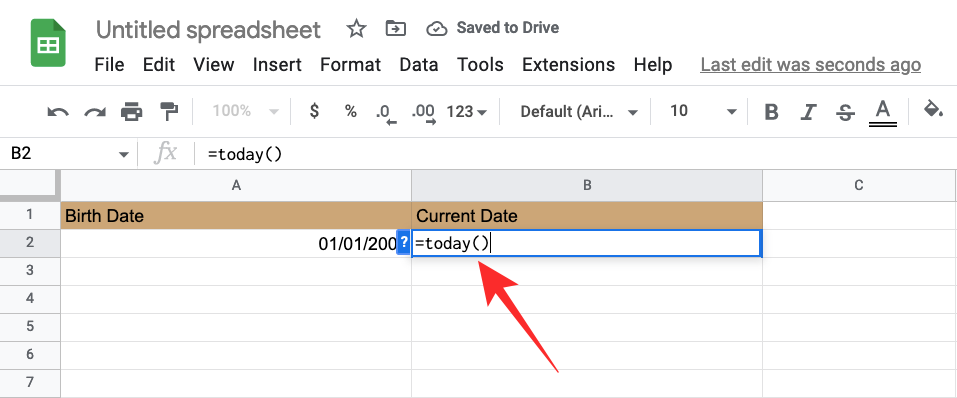The image size is (957, 398).
Task: Open the font size 10 dropdown
Action: 703,111
